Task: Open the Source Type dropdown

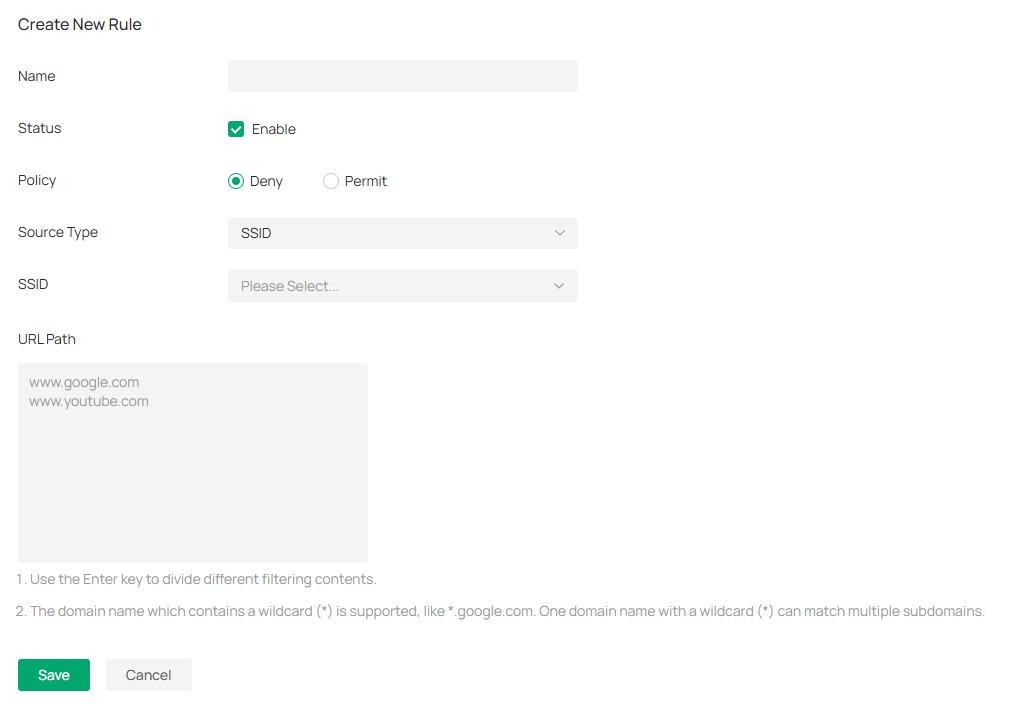Action: 403,233
